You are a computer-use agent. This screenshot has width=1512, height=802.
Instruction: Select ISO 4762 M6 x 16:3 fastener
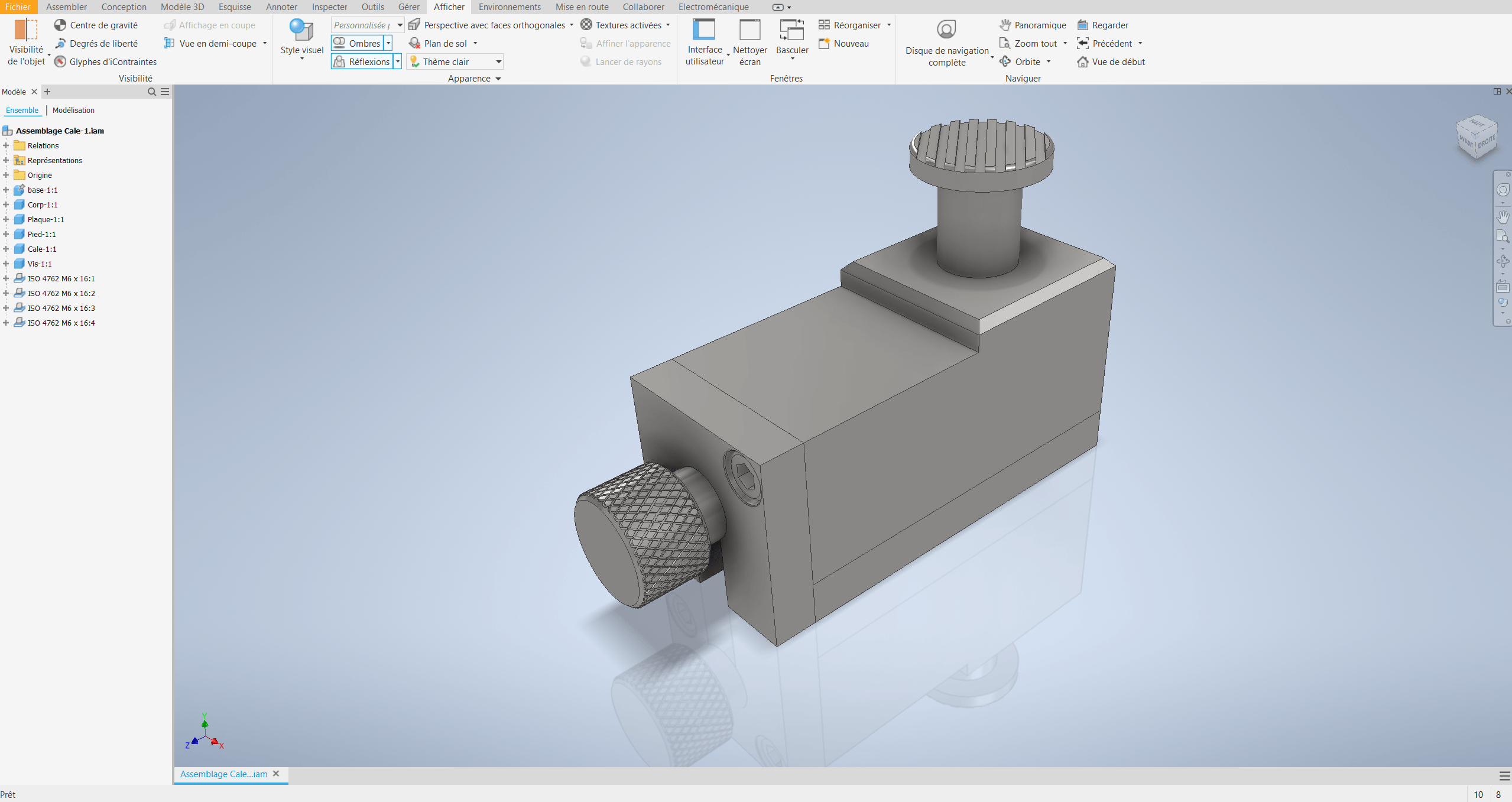(61, 308)
